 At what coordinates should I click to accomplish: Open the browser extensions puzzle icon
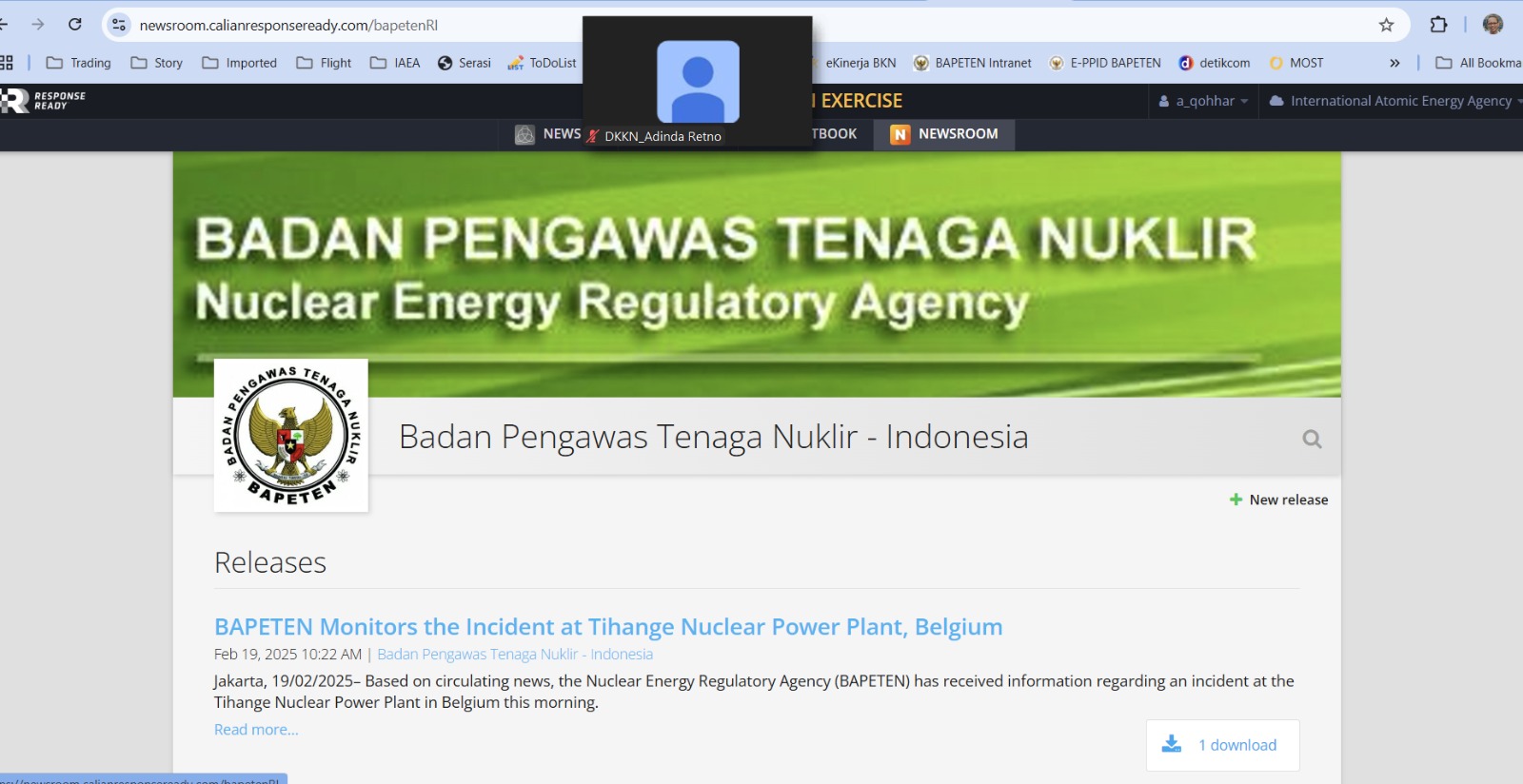[x=1439, y=25]
